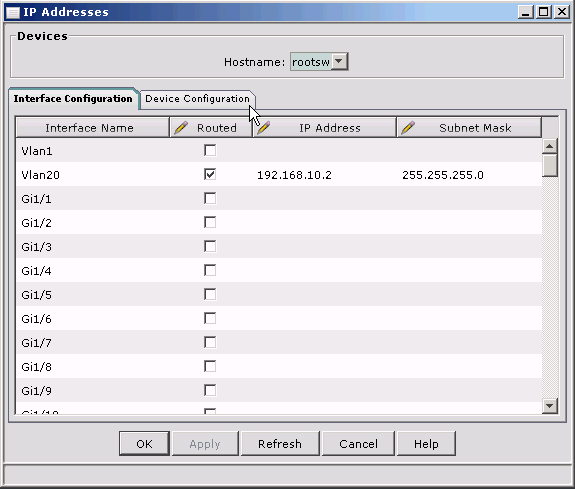
Task: Uncheck Routed checkbox for Vlan20
Action: pos(210,174)
